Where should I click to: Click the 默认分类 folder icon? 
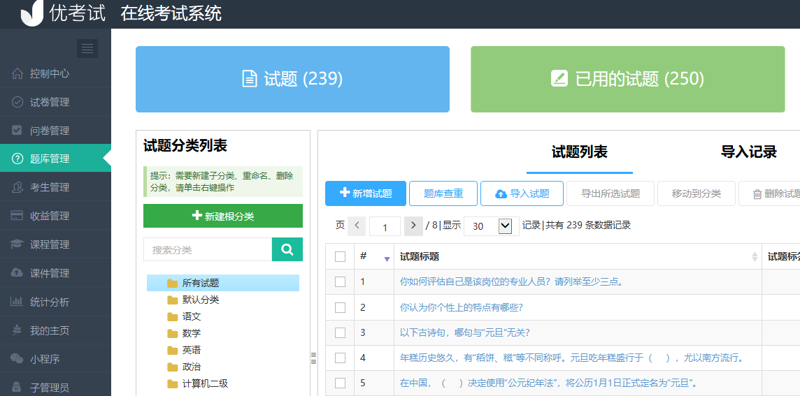pyautogui.click(x=172, y=300)
